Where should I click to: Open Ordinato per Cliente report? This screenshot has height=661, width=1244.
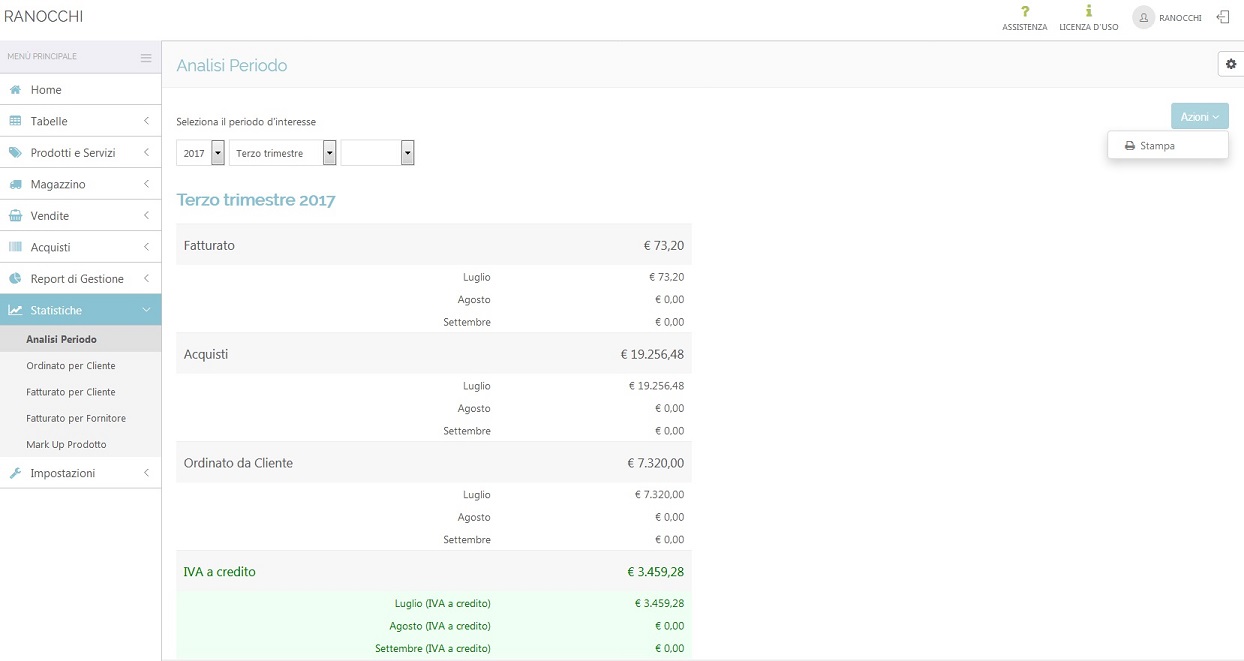[x=70, y=366]
